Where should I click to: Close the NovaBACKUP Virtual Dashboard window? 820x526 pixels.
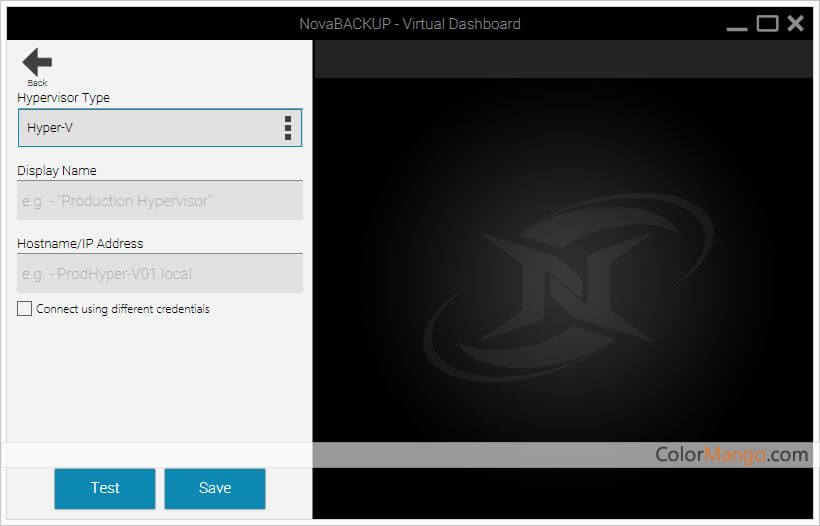pyautogui.click(x=795, y=24)
